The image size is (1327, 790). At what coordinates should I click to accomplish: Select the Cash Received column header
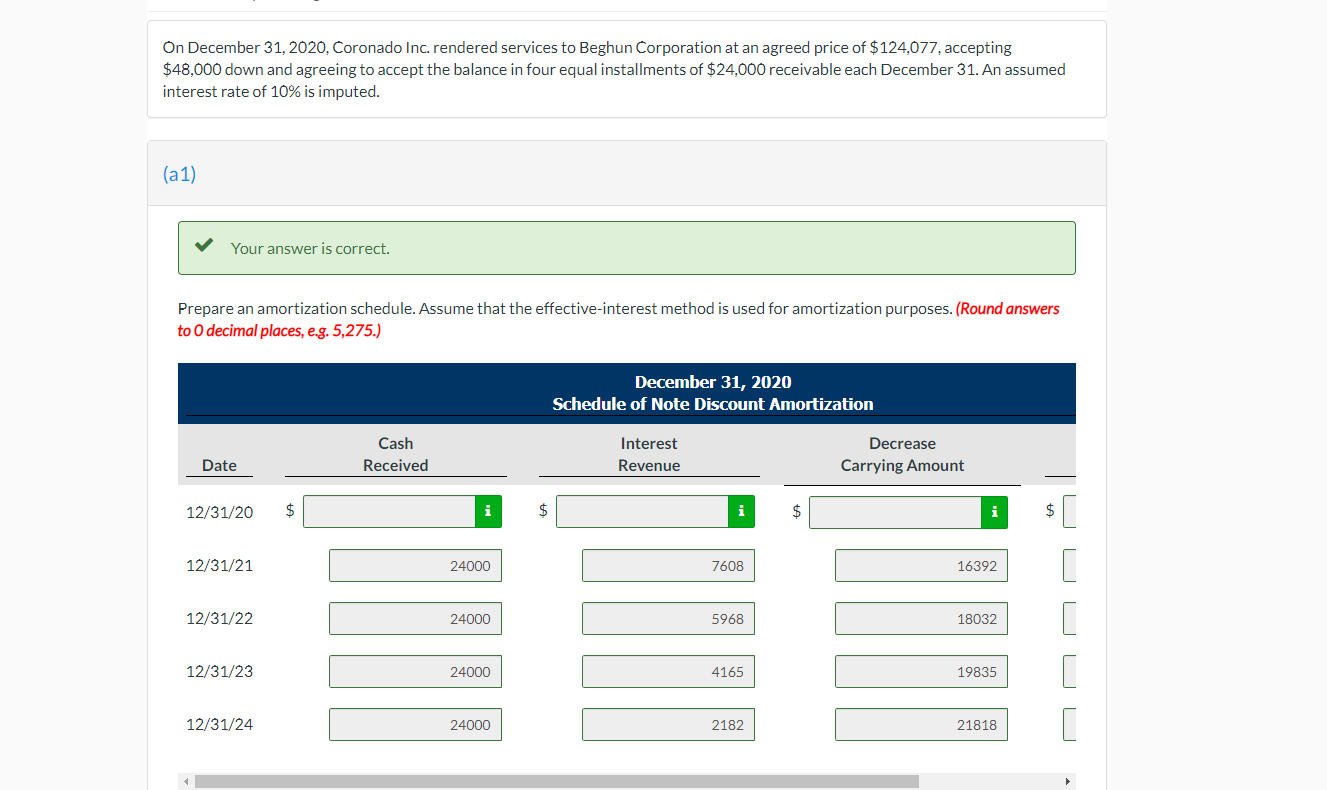click(x=395, y=454)
